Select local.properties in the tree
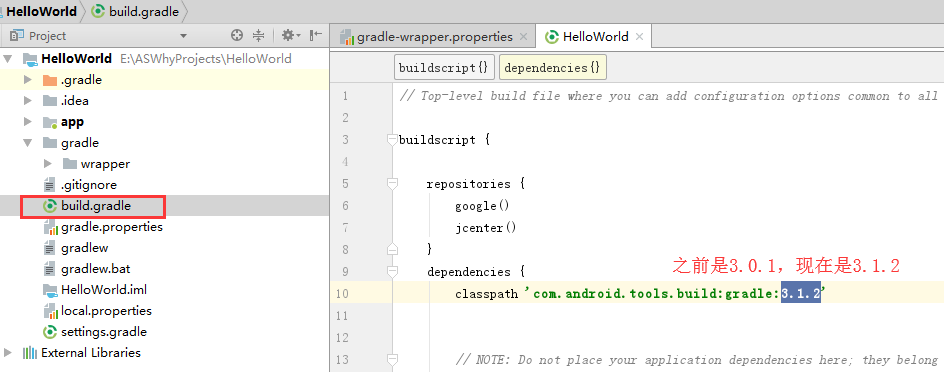The width and height of the screenshot is (944, 372). coord(106,311)
